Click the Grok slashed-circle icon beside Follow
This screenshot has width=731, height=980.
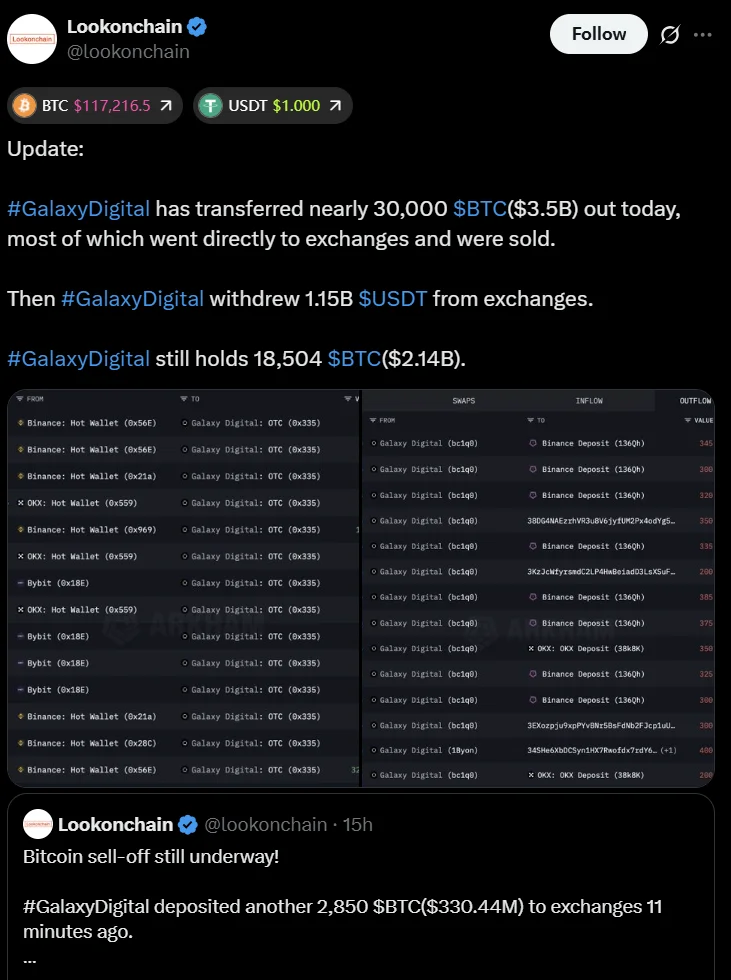pyautogui.click(x=669, y=34)
